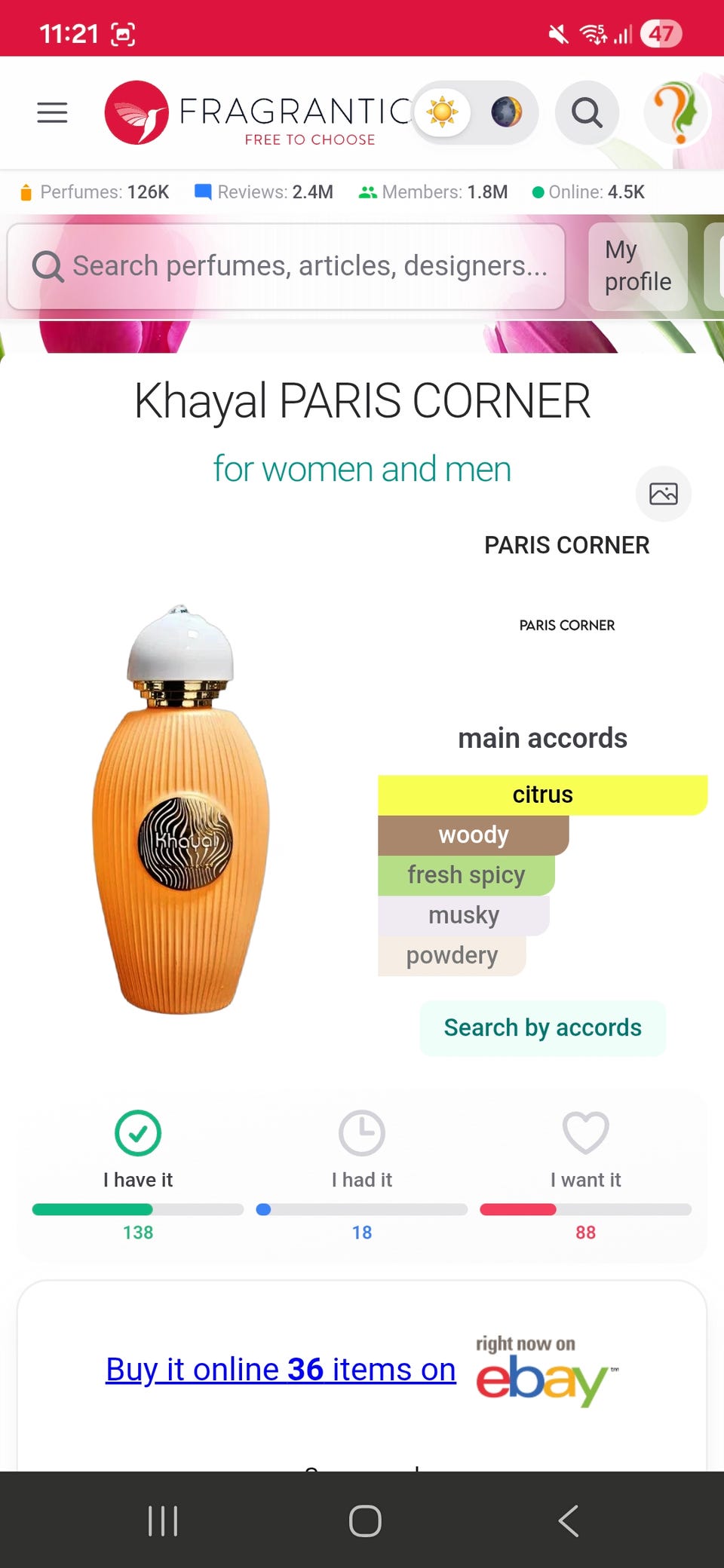Switch to dark mode moon icon
The width and height of the screenshot is (724, 1568).
[x=507, y=112]
